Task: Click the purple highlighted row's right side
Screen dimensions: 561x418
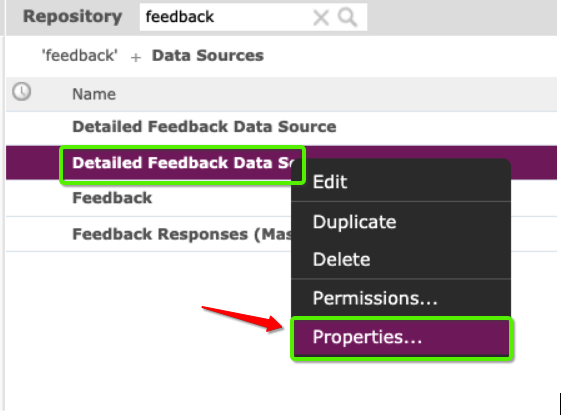Action: pyautogui.click(x=534, y=163)
